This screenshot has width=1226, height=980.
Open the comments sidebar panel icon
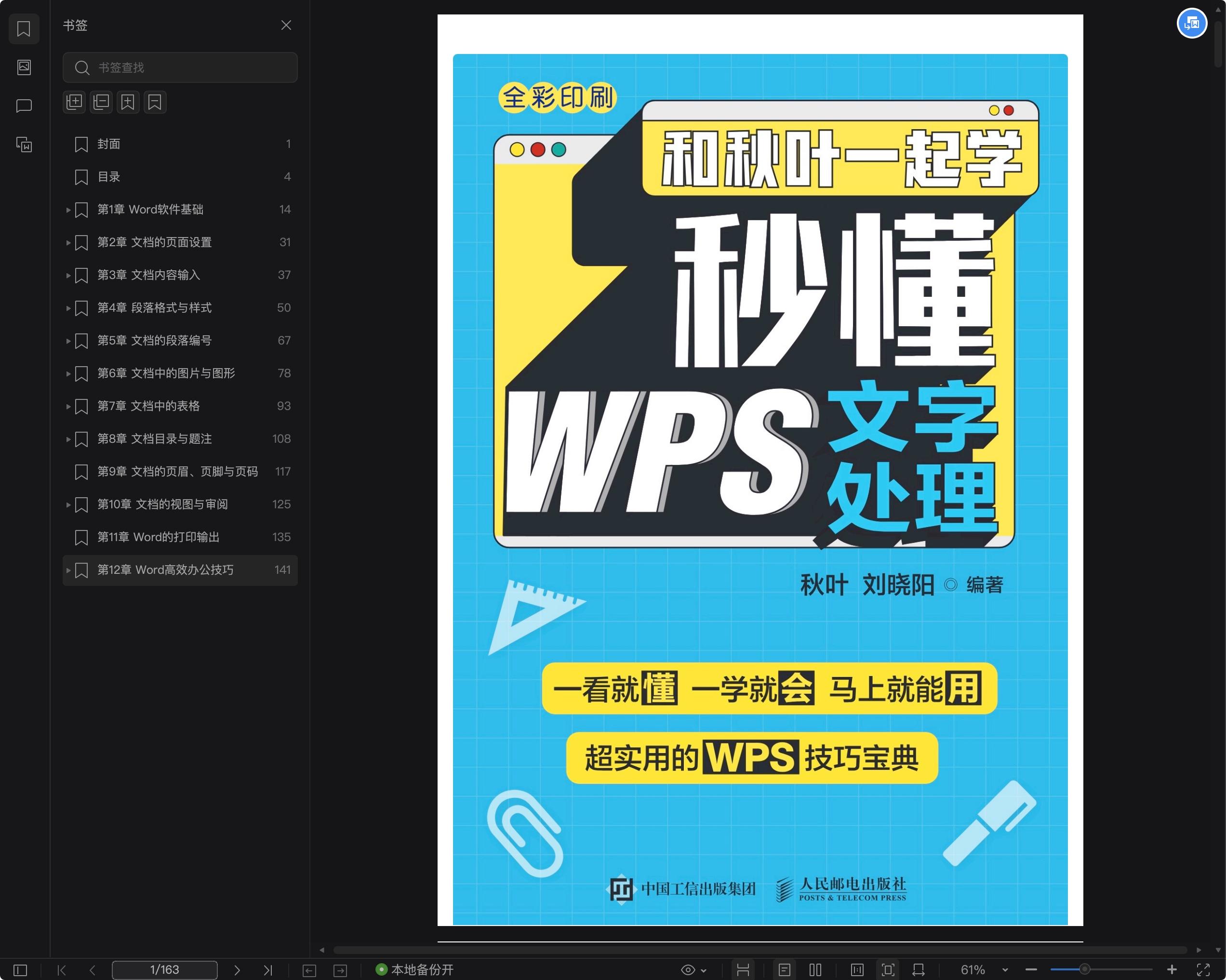point(24,106)
